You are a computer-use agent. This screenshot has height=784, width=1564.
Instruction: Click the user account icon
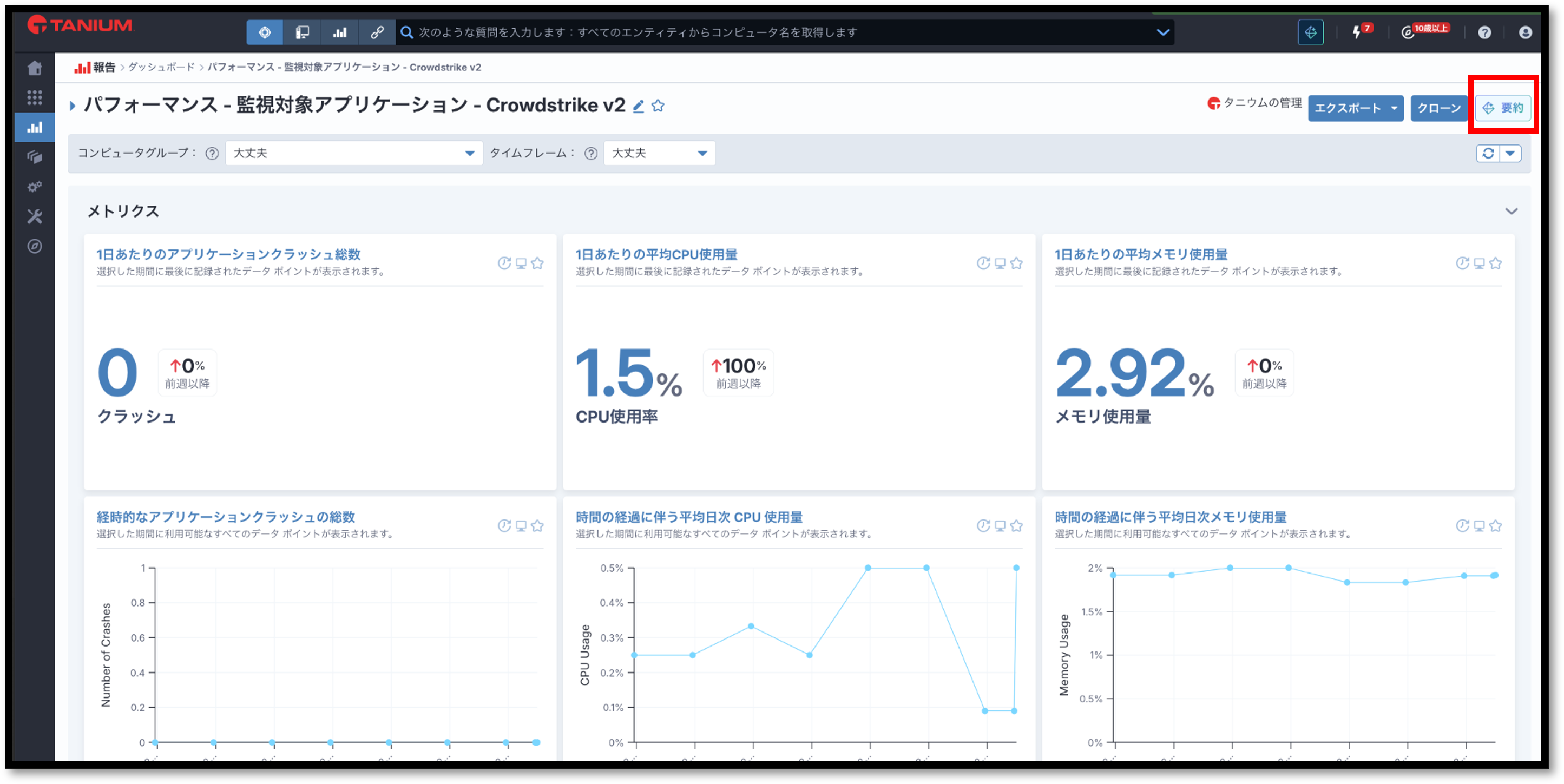(x=1525, y=33)
